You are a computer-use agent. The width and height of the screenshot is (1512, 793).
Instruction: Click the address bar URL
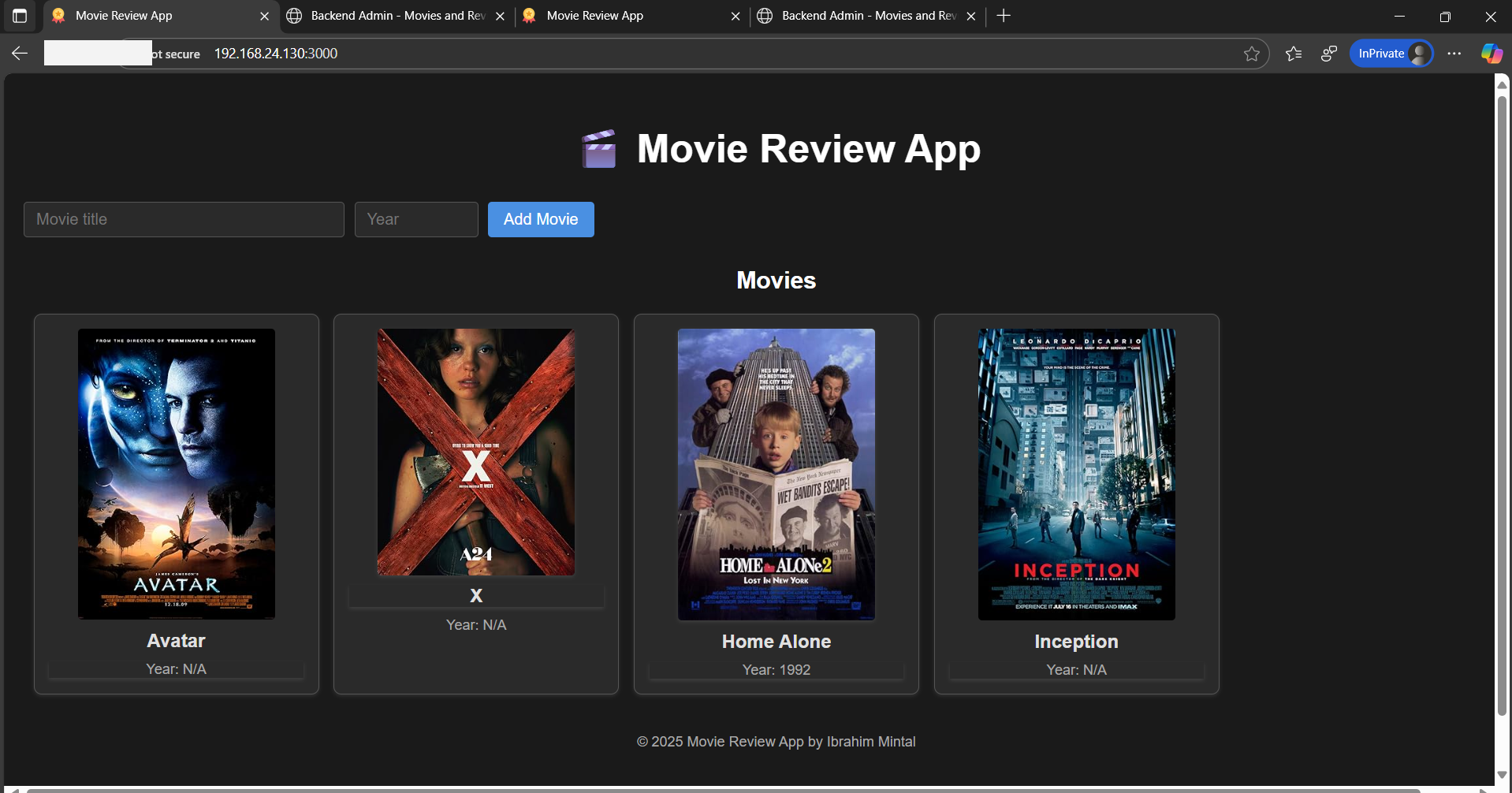(276, 54)
